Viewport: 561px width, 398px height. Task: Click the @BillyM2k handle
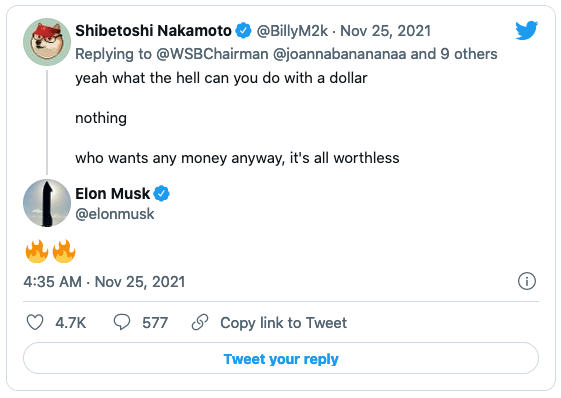click(x=292, y=31)
